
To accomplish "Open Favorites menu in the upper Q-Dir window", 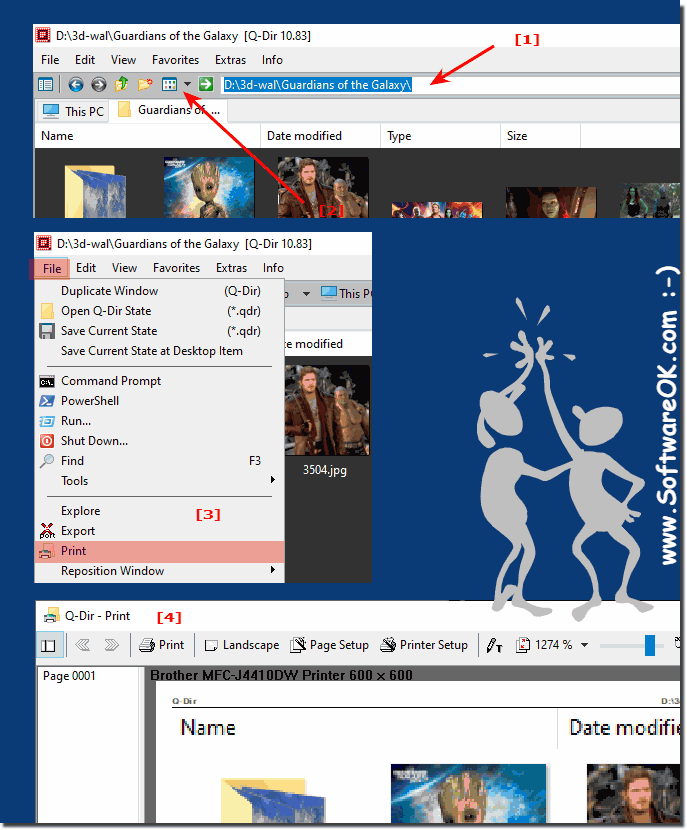I will (175, 60).
